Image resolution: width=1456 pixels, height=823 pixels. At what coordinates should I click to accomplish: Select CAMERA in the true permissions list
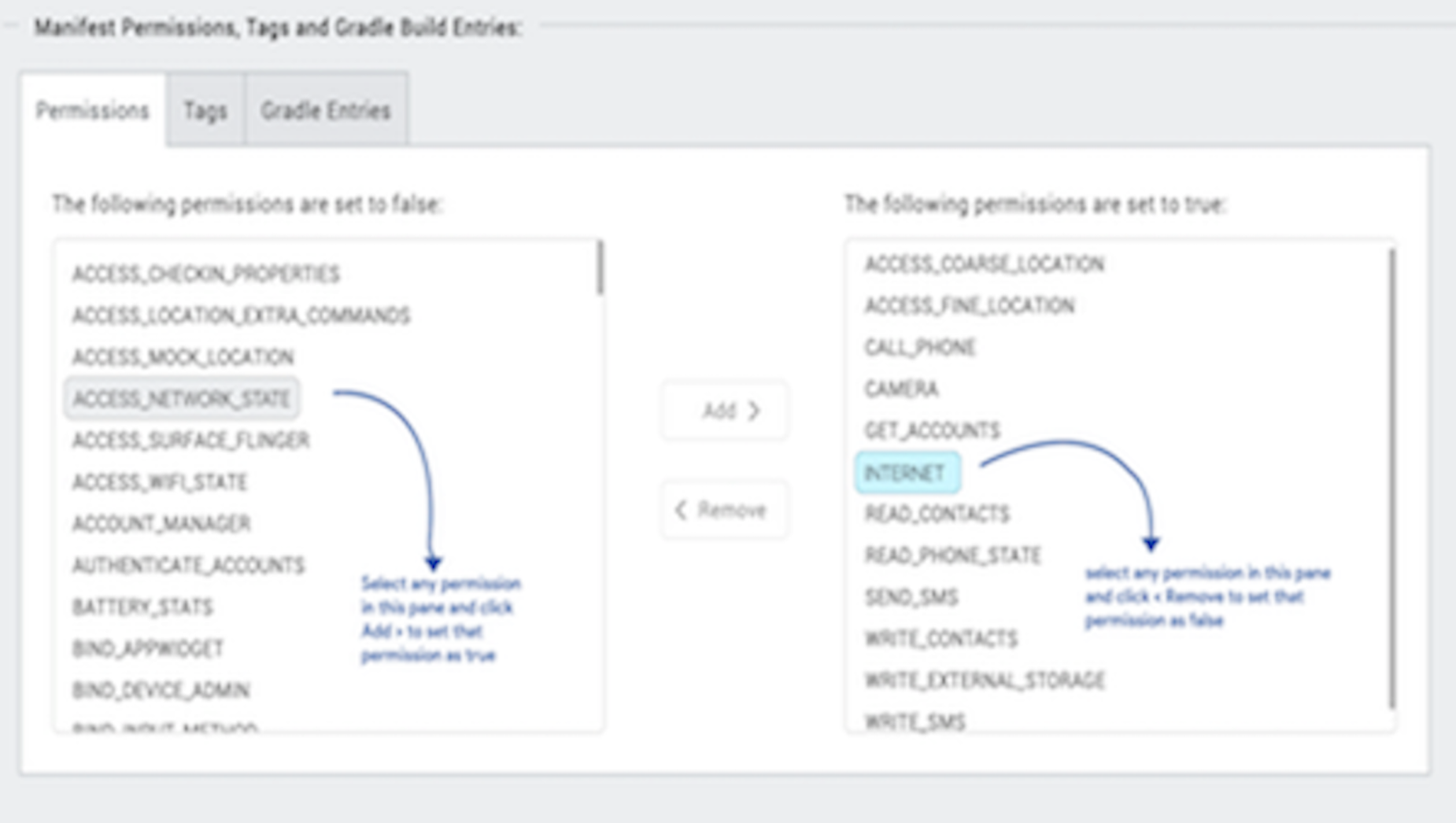pyautogui.click(x=901, y=389)
